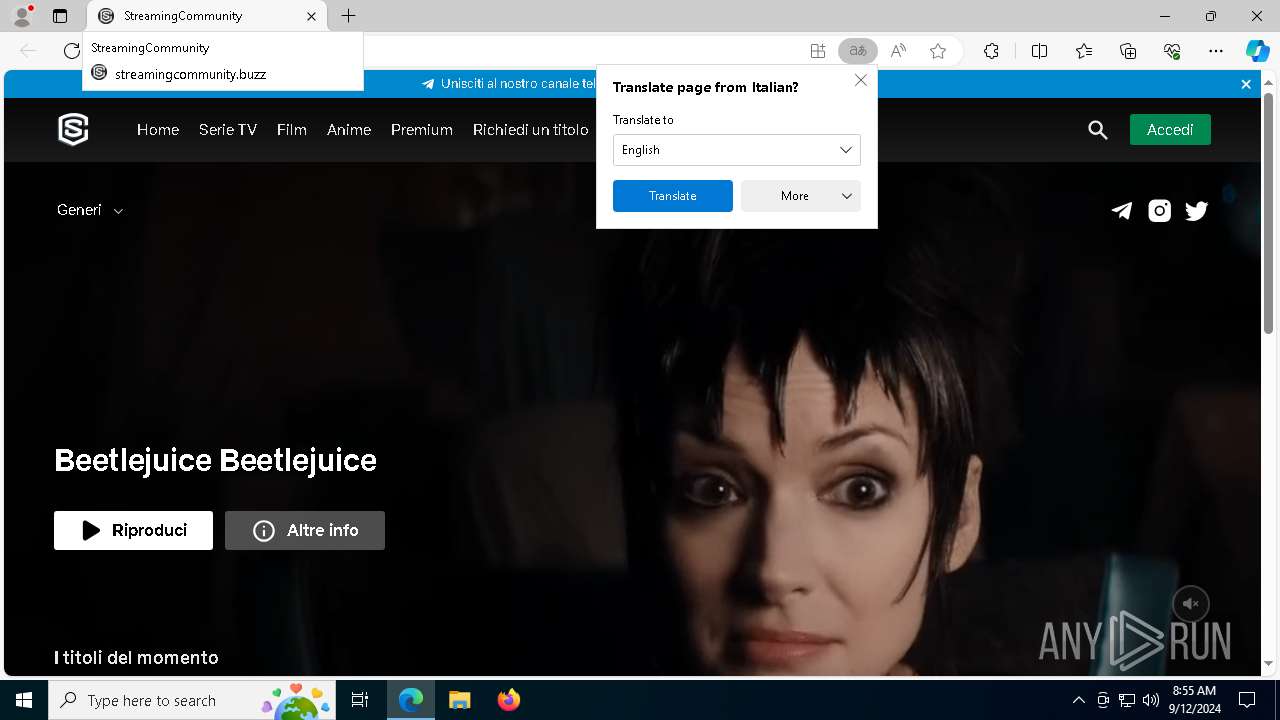This screenshot has height=720, width=1280.
Task: Select the streamingcommunity.buzz address suggestion
Action: (223, 74)
